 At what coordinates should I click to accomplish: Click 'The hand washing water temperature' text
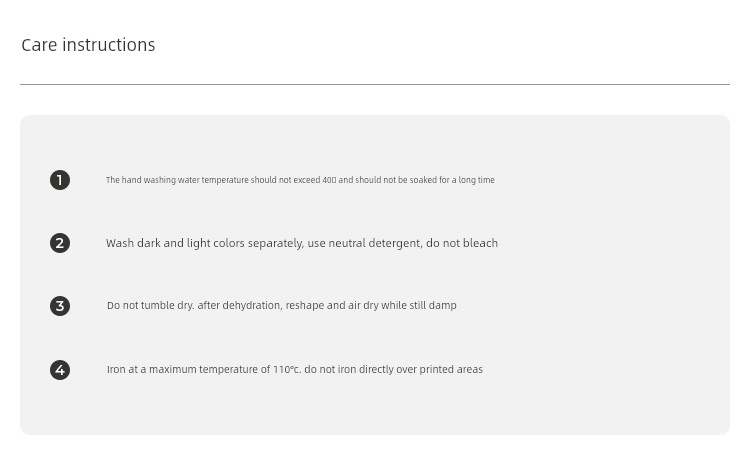[x=177, y=180]
